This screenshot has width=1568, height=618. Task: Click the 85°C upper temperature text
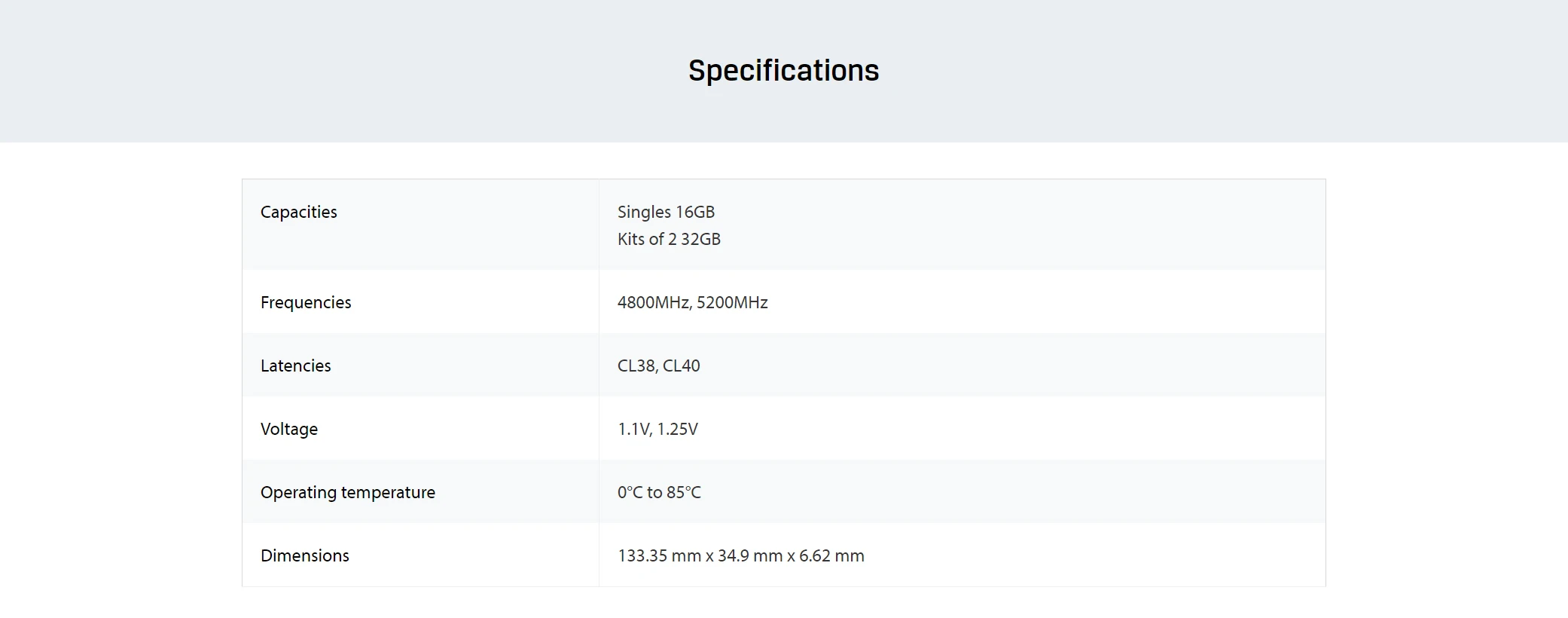pyautogui.click(x=684, y=492)
